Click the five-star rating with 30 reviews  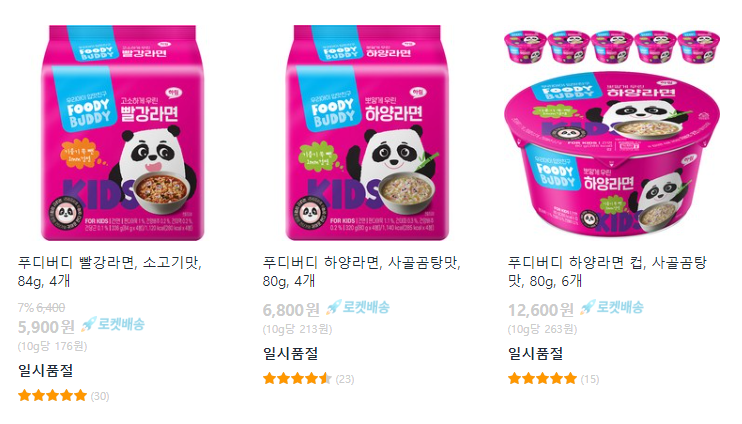53,396
